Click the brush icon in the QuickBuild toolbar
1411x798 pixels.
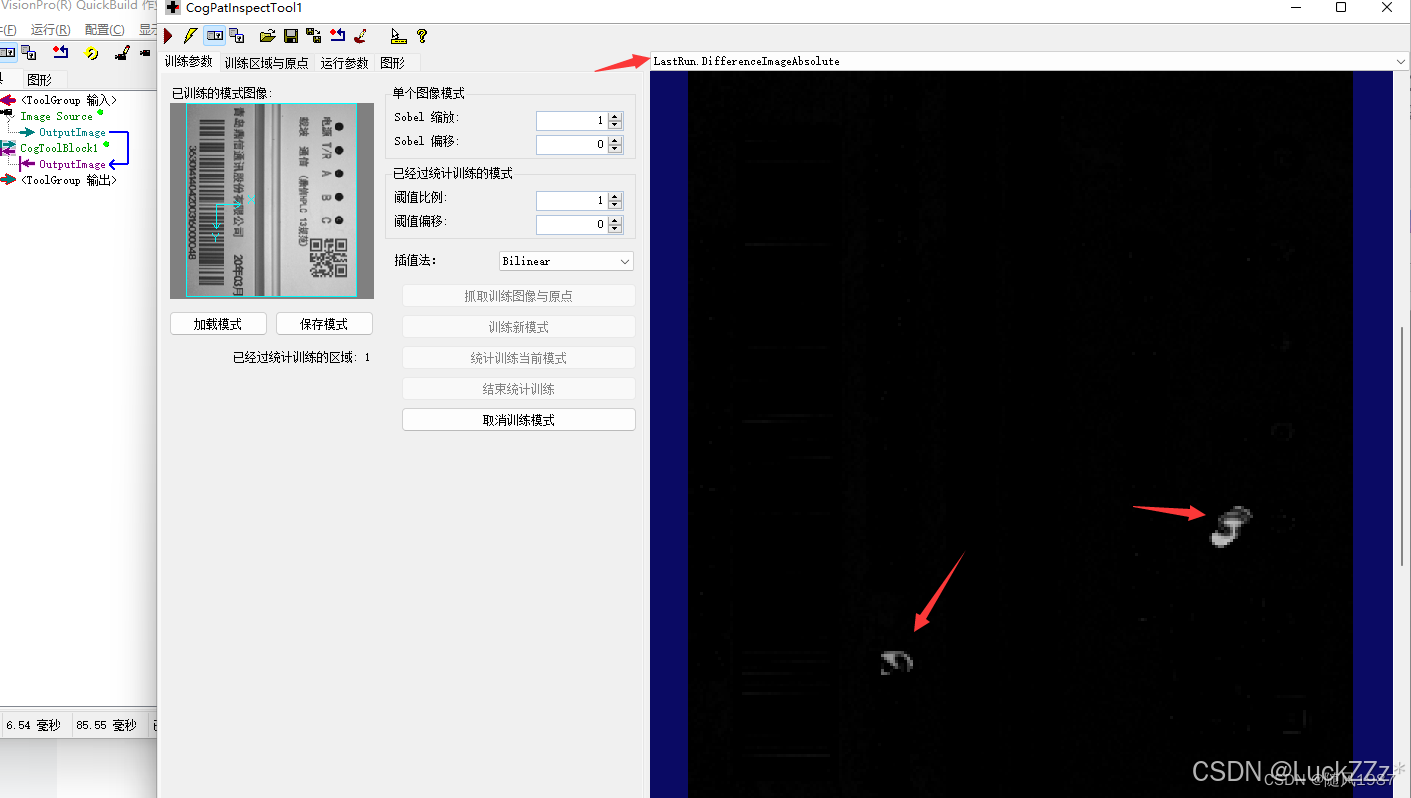click(122, 53)
